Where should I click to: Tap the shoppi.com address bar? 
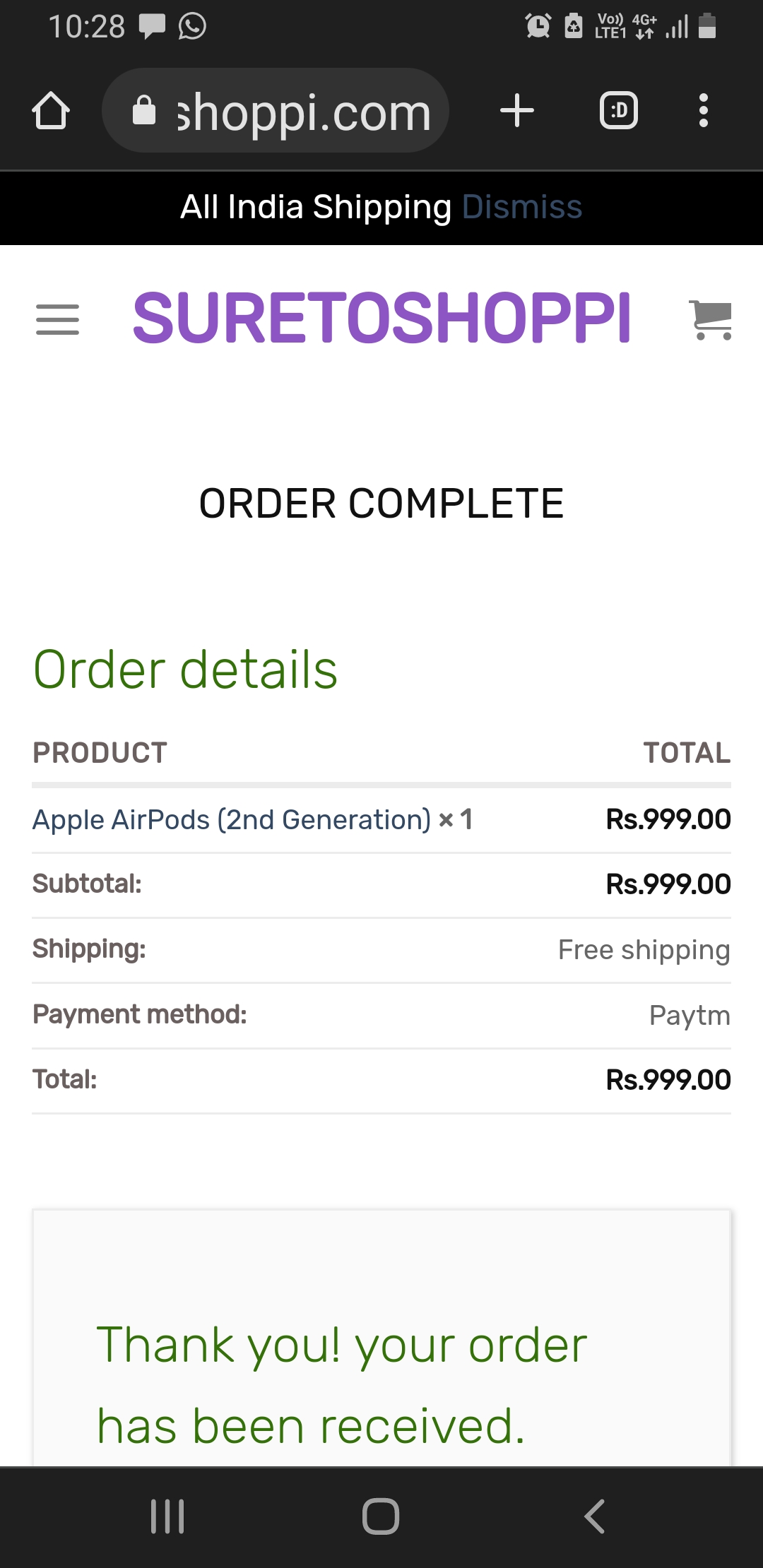pyautogui.click(x=302, y=112)
